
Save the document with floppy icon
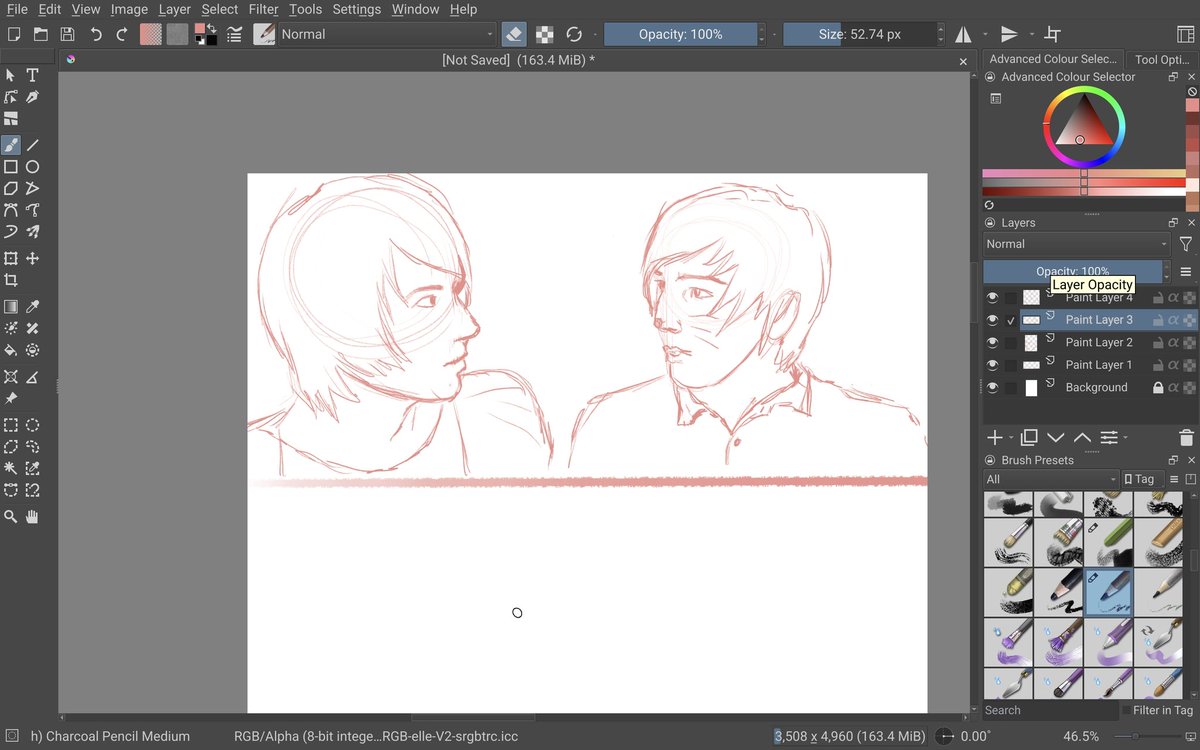coord(67,34)
